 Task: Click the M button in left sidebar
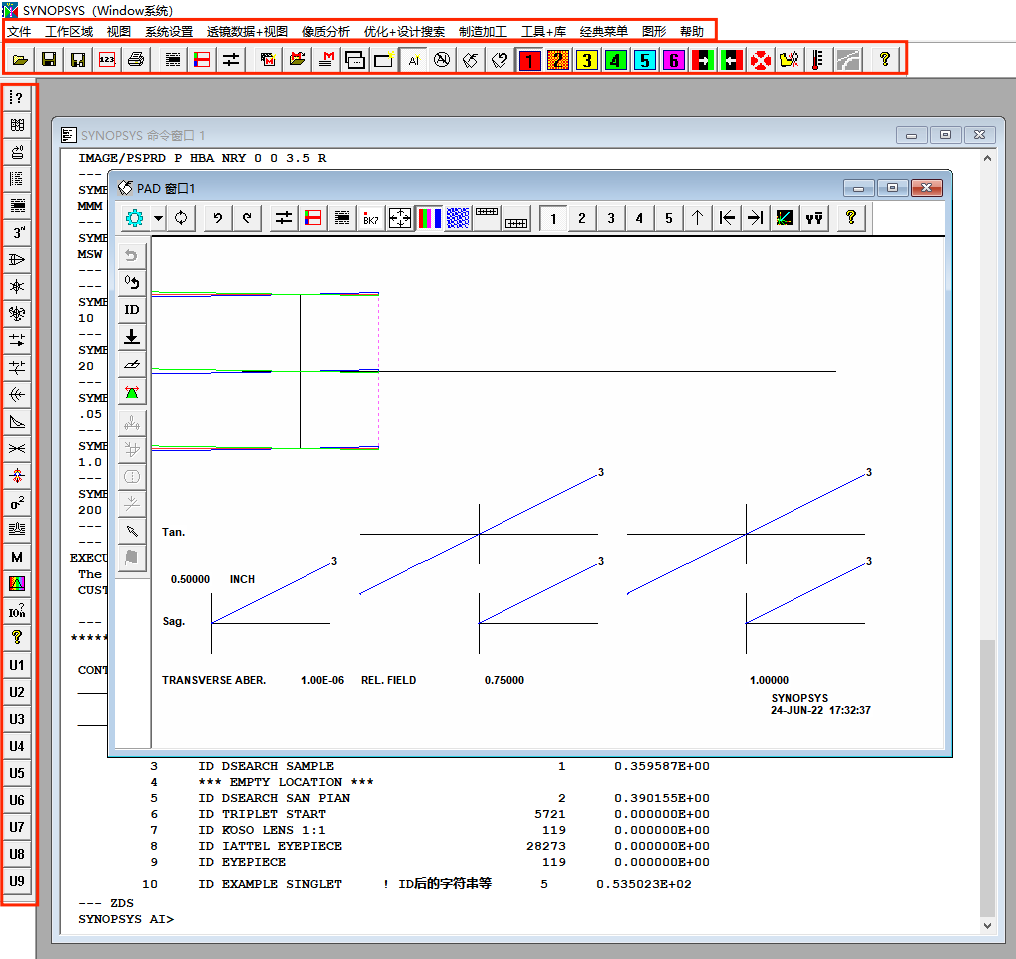pos(17,557)
